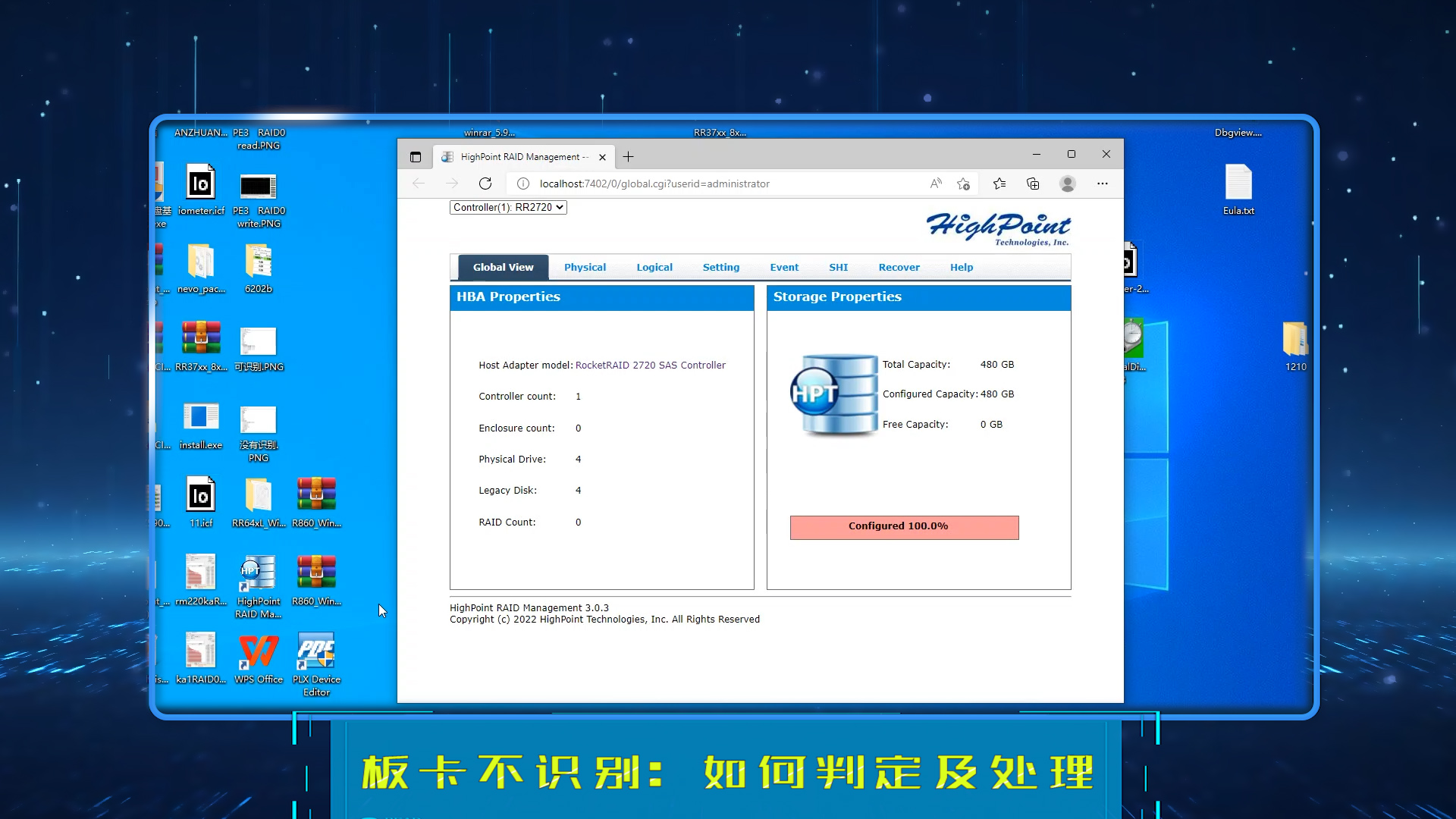Image resolution: width=1456 pixels, height=819 pixels.
Task: Select the R860_Win... archive beside RR64xL_Wi...
Action: 316,502
